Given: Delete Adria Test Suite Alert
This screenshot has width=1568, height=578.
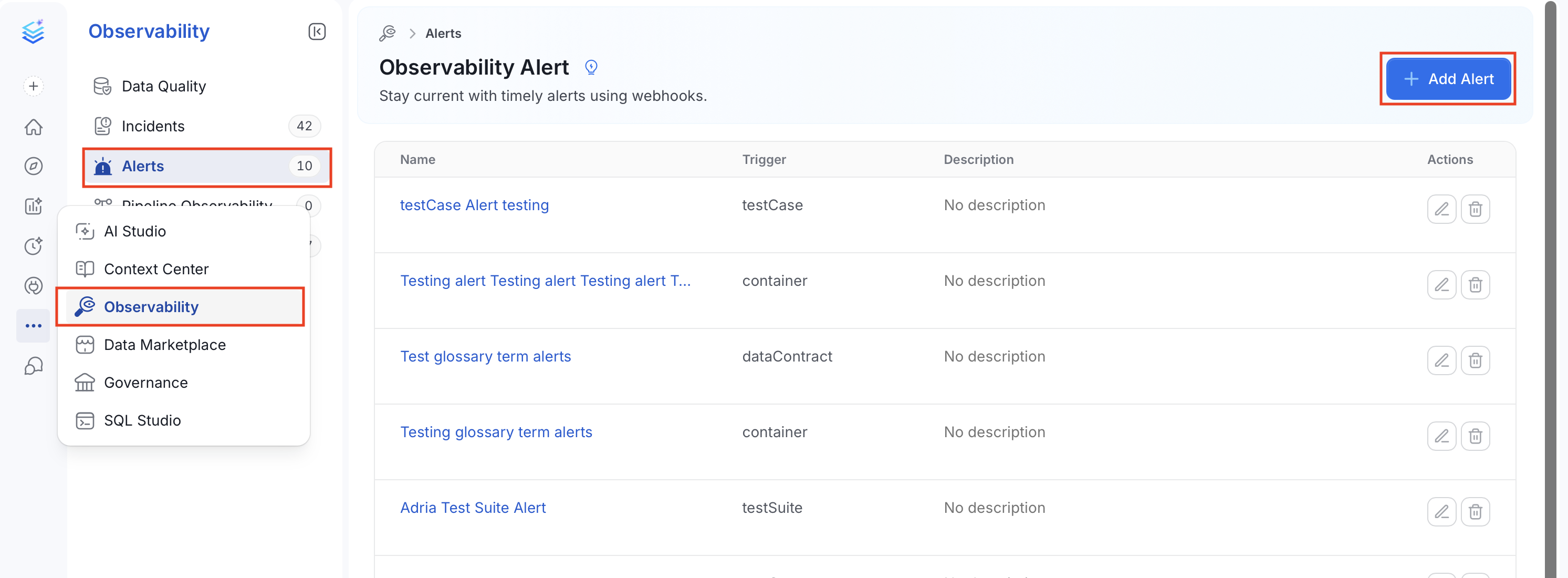Looking at the screenshot, I should click(x=1475, y=511).
